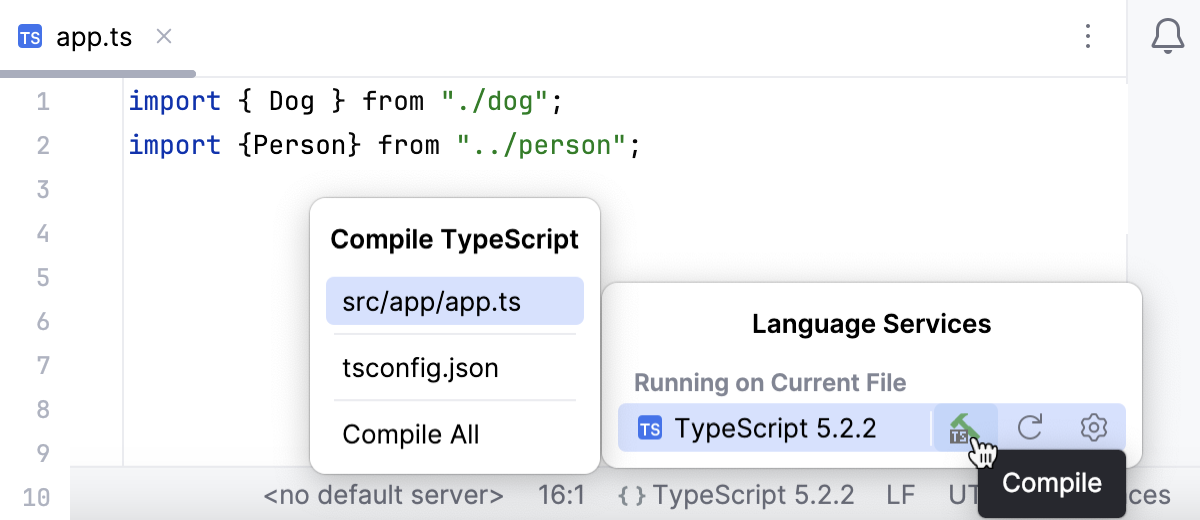
Task: Click the no default server widget
Action: (383, 495)
